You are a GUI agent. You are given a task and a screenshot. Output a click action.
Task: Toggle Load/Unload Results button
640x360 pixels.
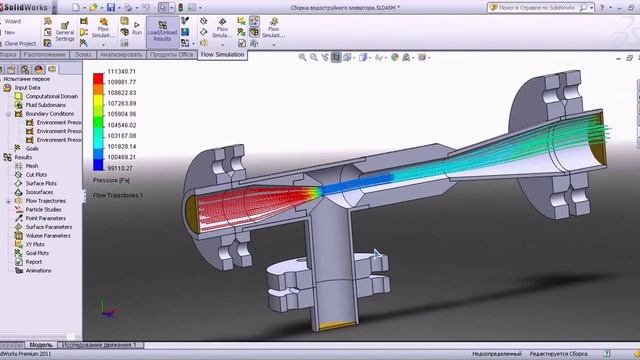pos(162,32)
